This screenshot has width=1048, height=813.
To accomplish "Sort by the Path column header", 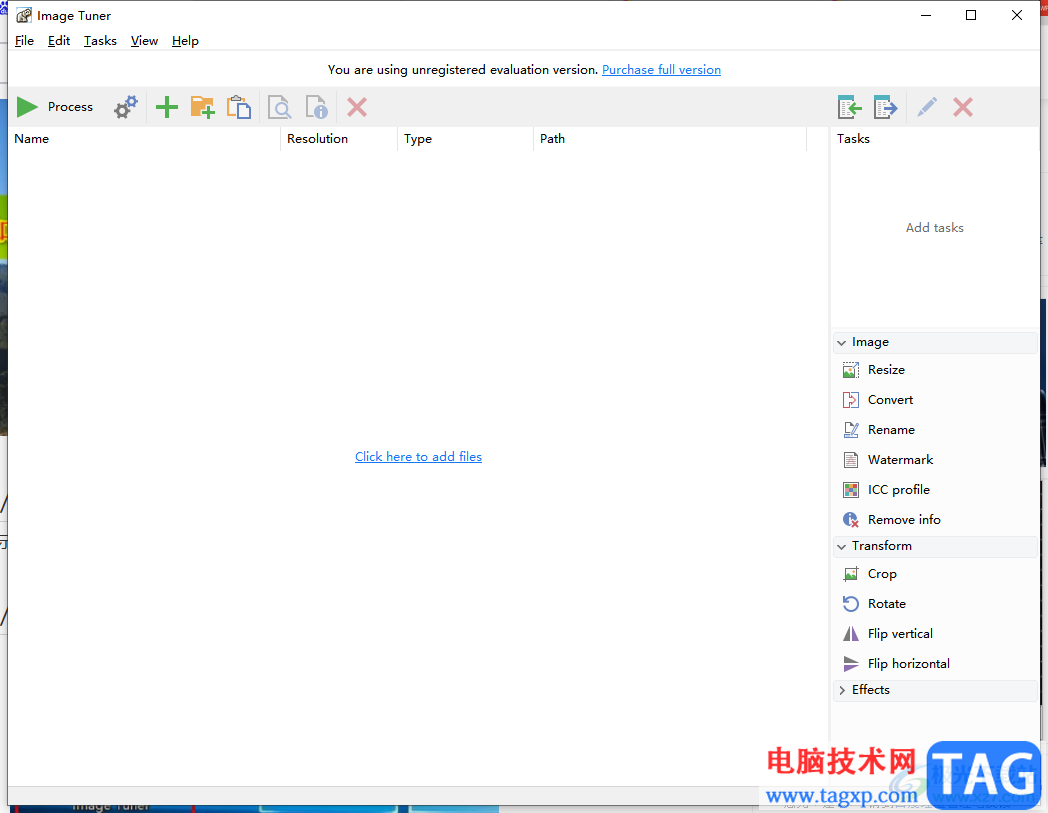I will [x=670, y=139].
